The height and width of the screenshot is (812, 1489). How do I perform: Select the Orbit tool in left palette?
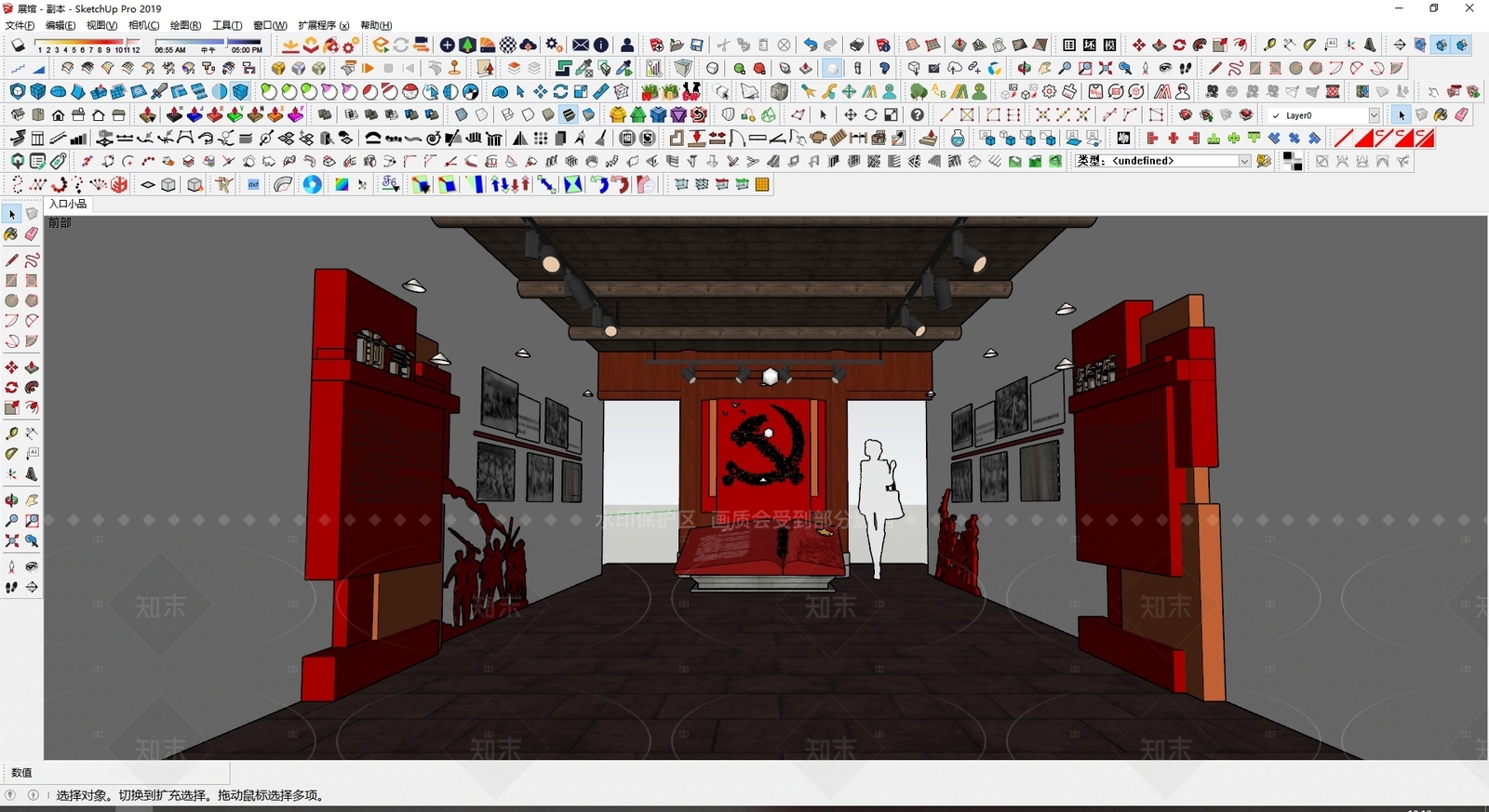11,500
